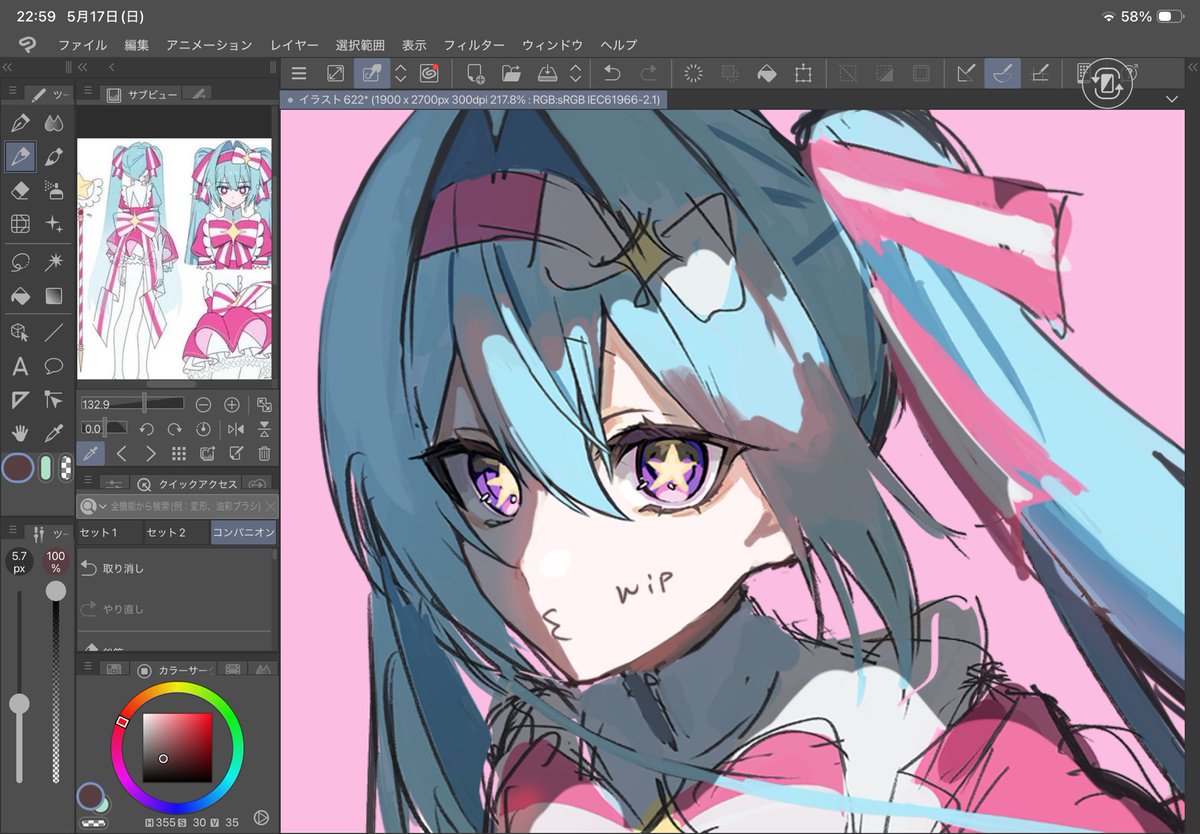Toggle snap to special ruler (highlighted)
The image size is (1200, 834).
coord(1002,73)
